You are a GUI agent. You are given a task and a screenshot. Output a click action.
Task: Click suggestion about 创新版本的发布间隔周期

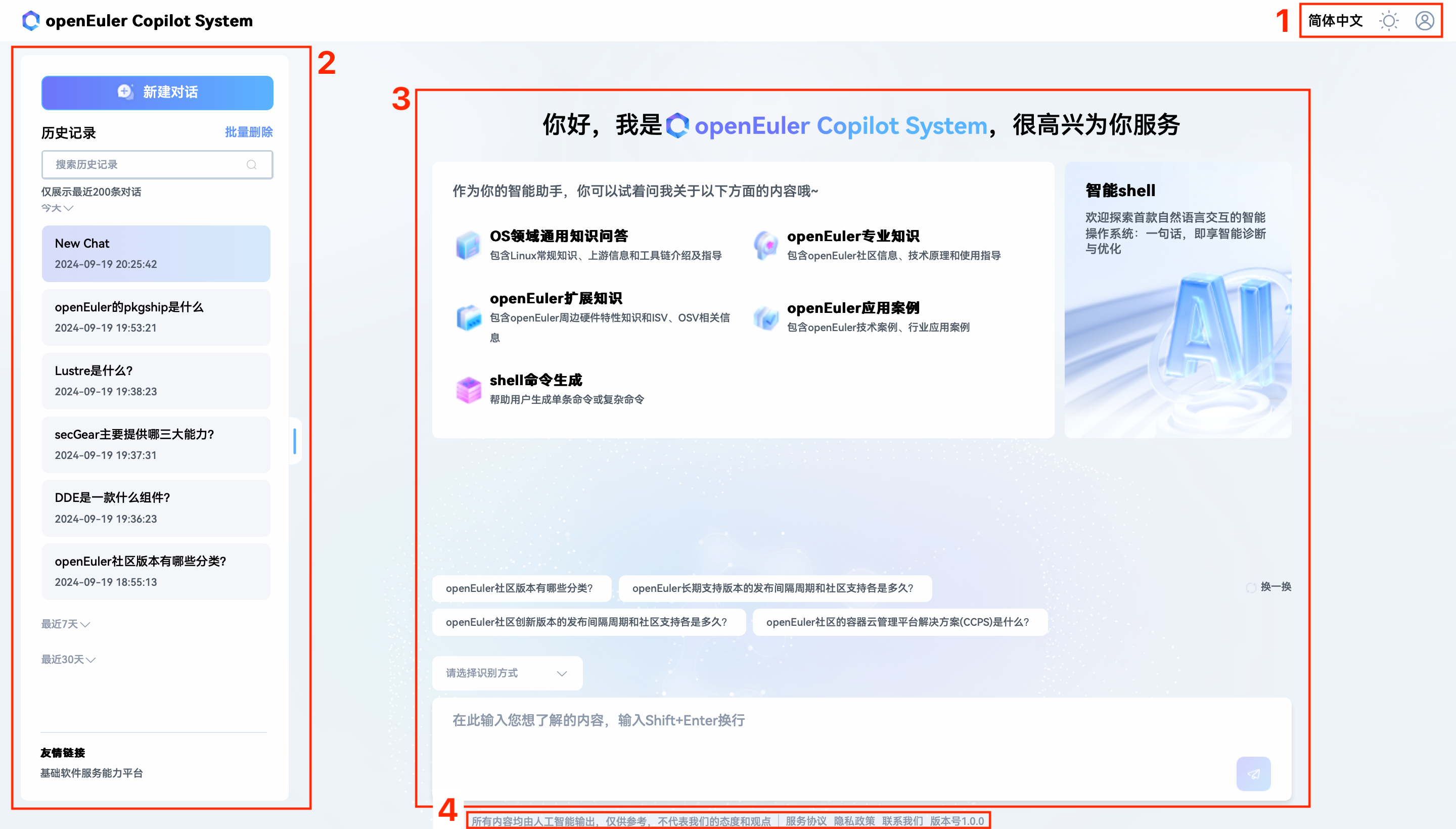[x=589, y=622]
